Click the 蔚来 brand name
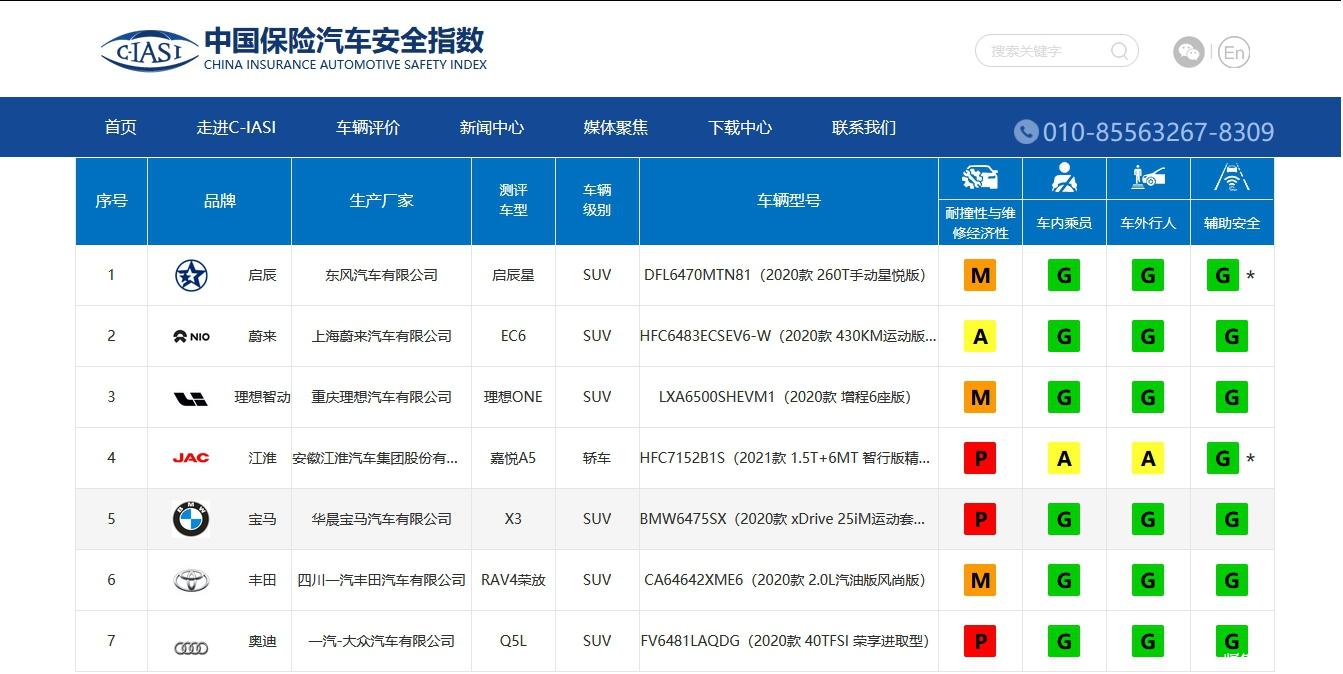The image size is (1343, 674). [x=262, y=336]
